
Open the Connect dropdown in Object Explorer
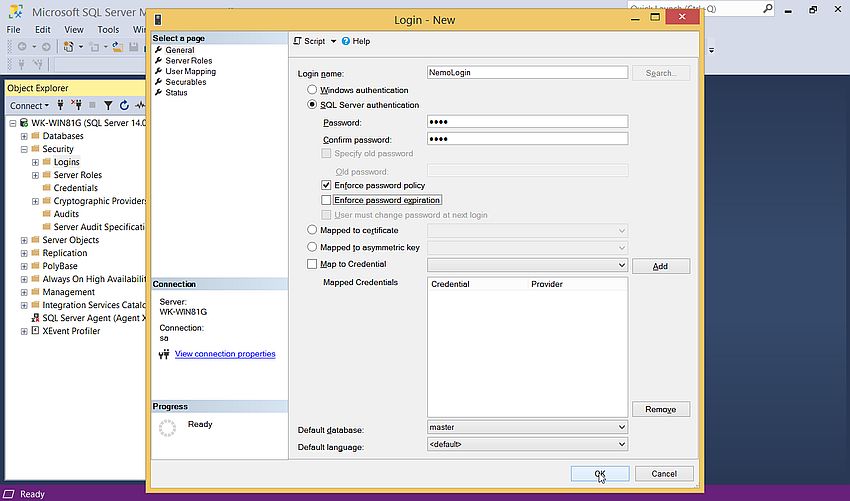coord(29,105)
